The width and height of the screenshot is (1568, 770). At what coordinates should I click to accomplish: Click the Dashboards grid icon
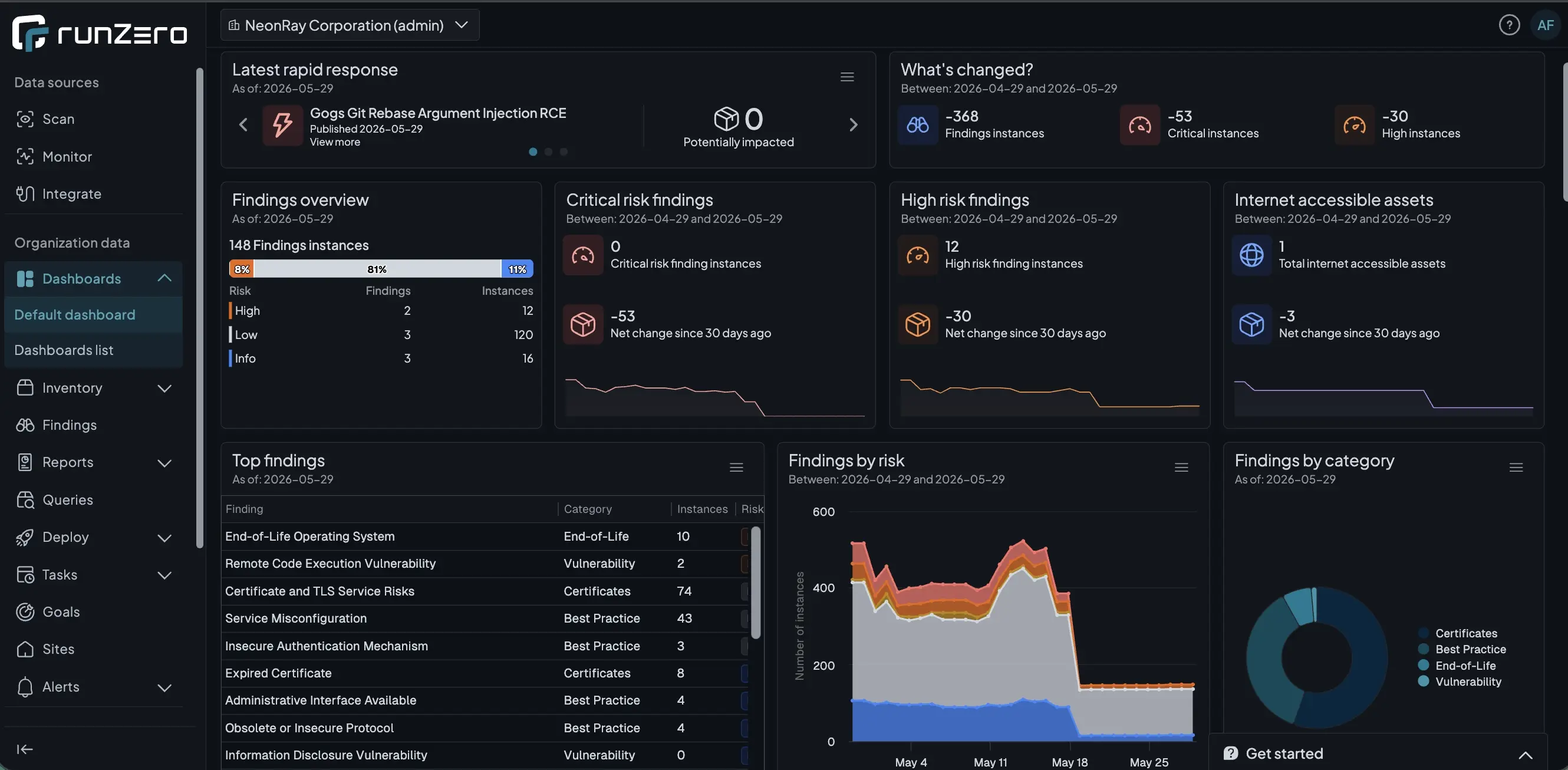click(25, 279)
